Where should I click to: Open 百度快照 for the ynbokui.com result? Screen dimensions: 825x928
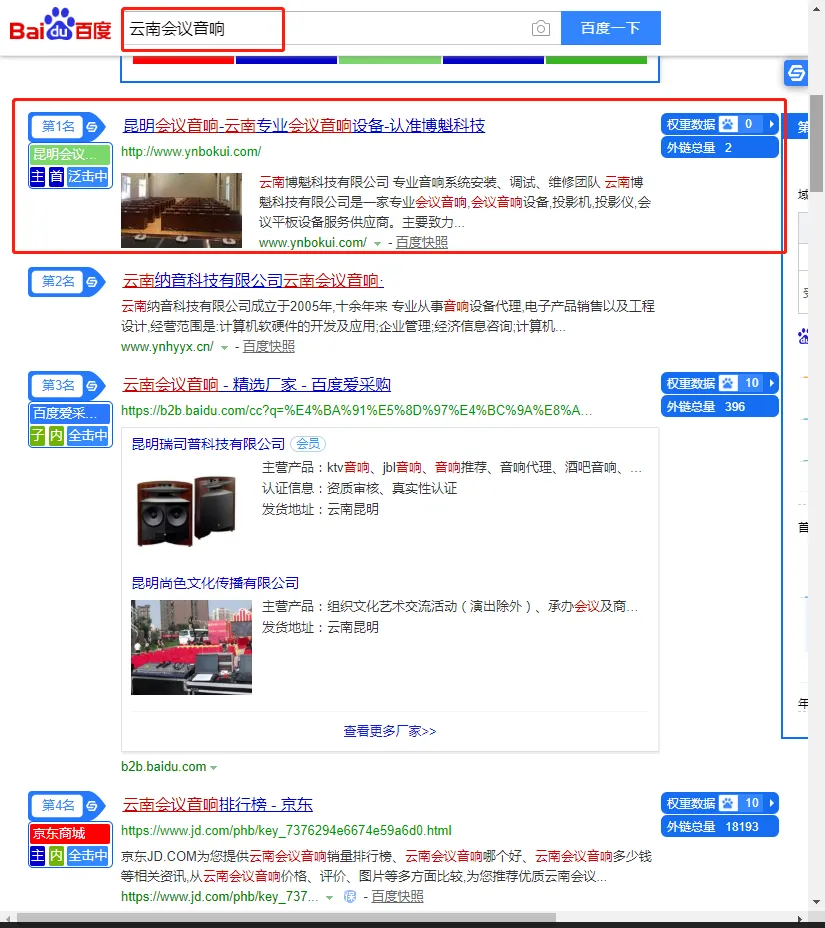pyautogui.click(x=421, y=242)
